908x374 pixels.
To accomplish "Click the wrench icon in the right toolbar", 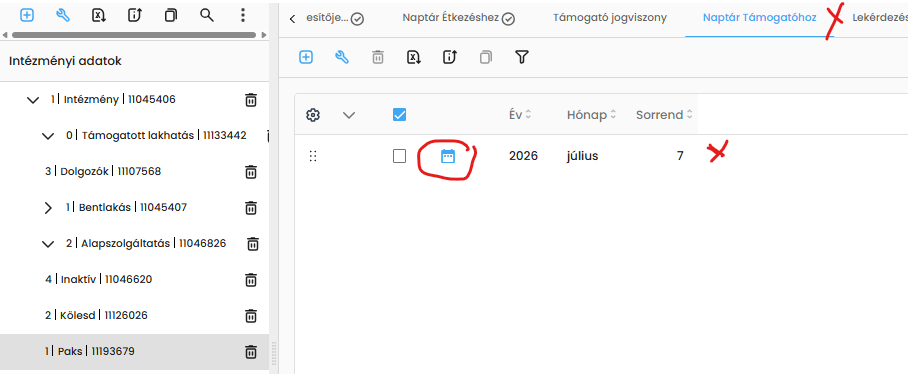I will [342, 57].
